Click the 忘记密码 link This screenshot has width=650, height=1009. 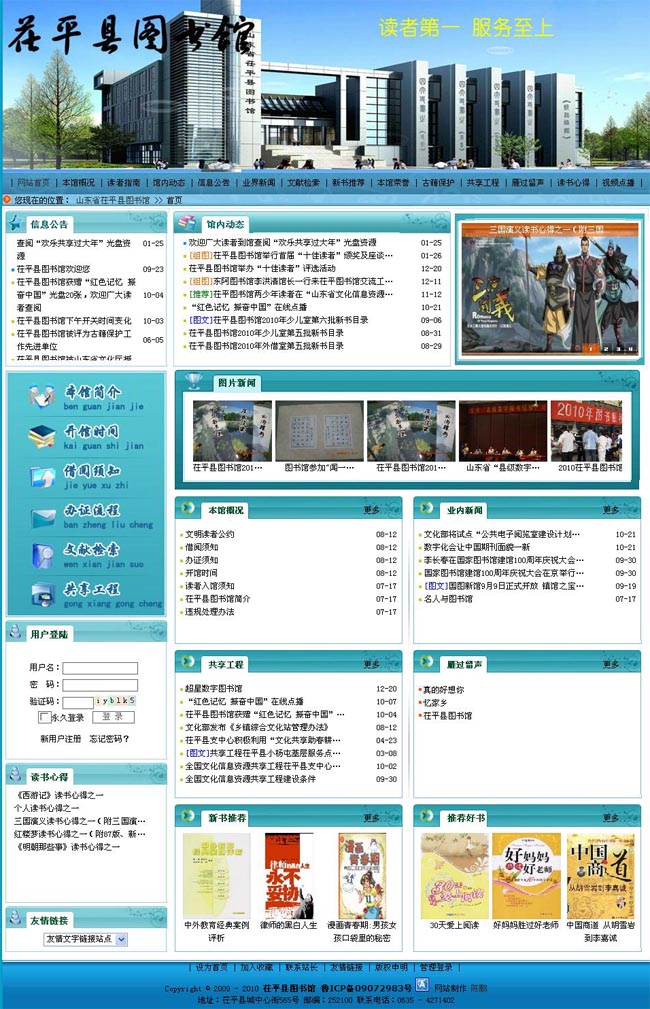point(110,739)
